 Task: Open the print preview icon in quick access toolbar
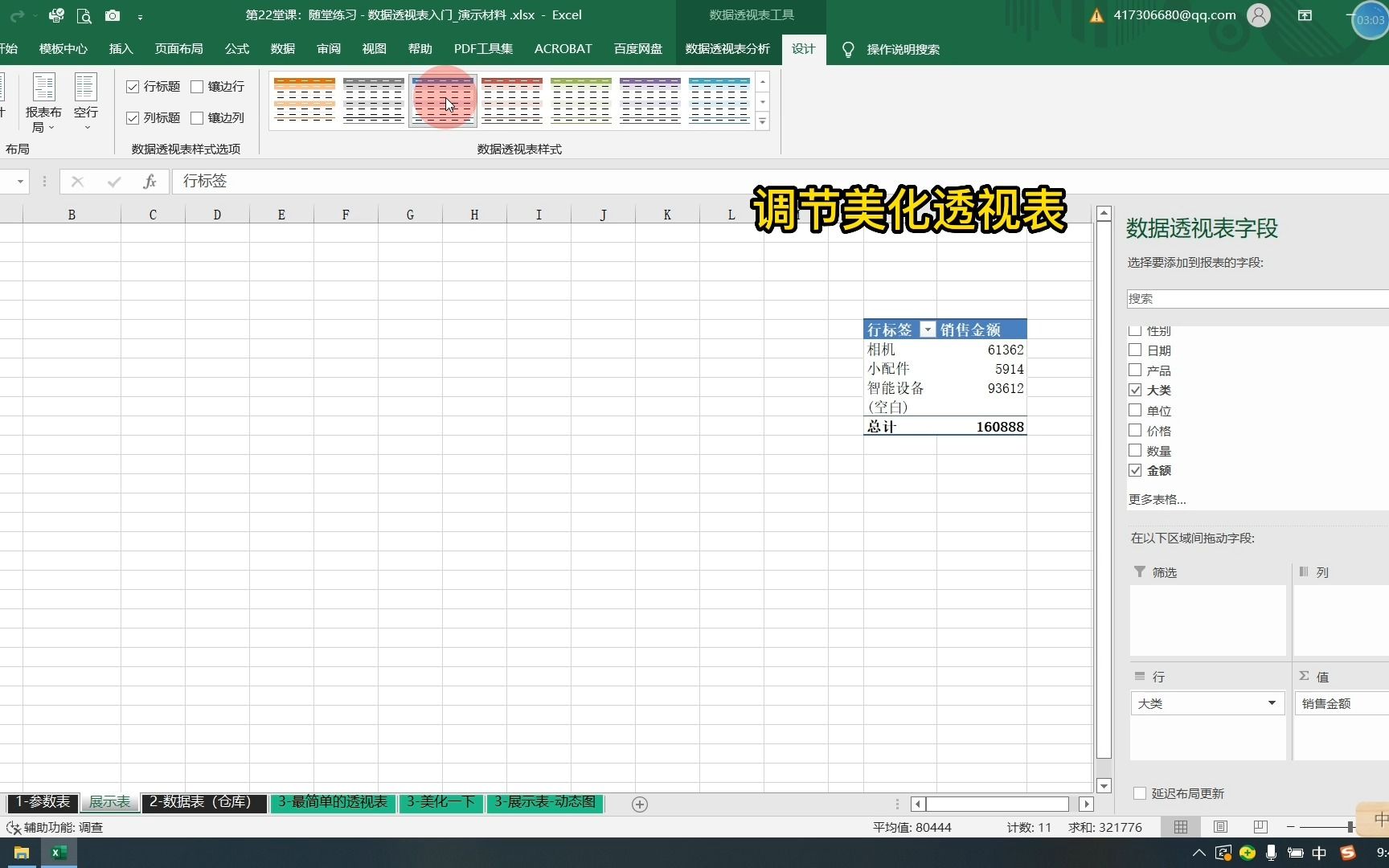[84, 15]
